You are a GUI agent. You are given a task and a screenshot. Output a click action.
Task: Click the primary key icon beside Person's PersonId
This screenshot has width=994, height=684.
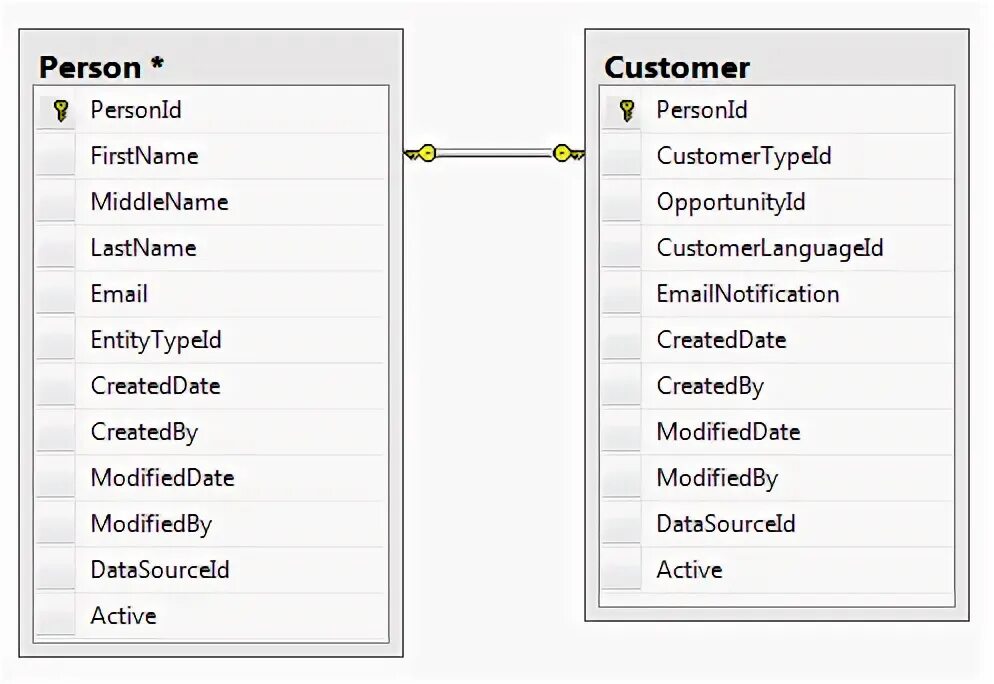click(x=58, y=110)
